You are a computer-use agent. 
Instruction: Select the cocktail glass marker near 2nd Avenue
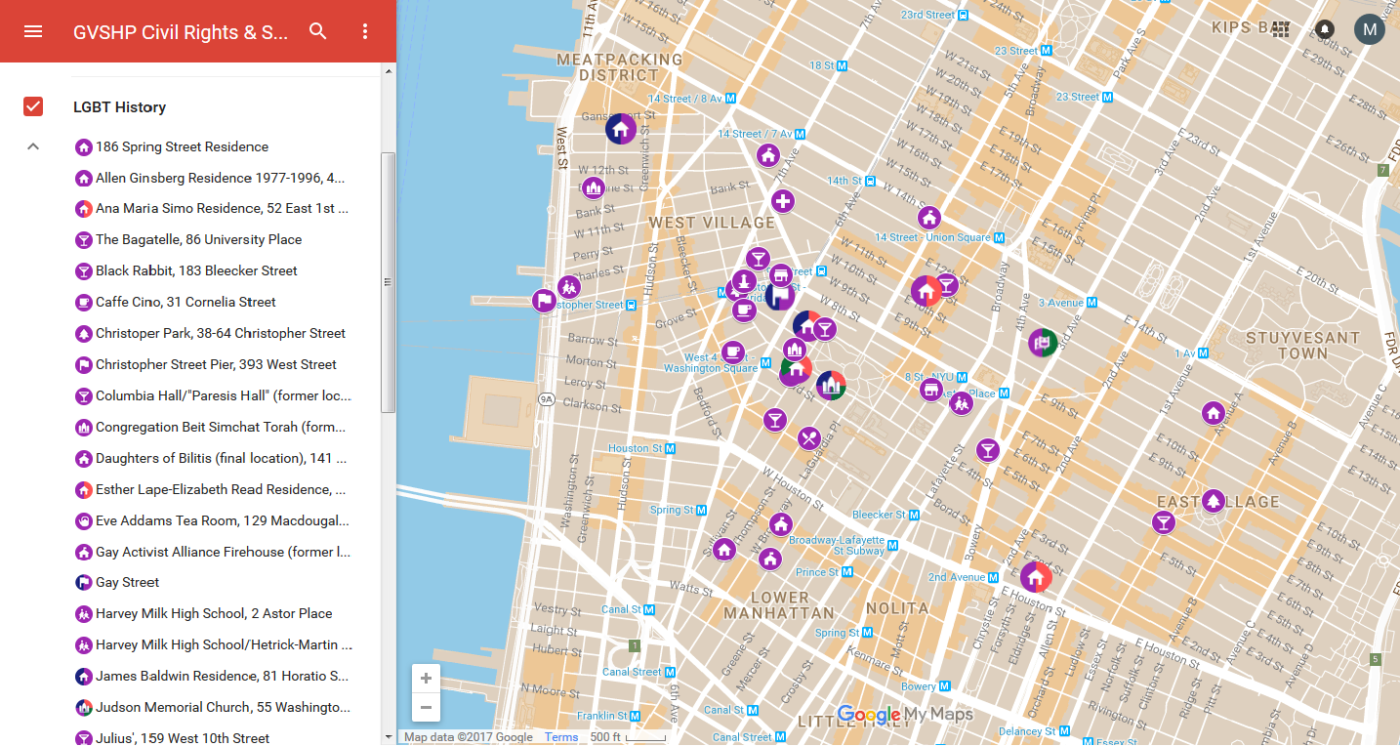[x=987, y=450]
